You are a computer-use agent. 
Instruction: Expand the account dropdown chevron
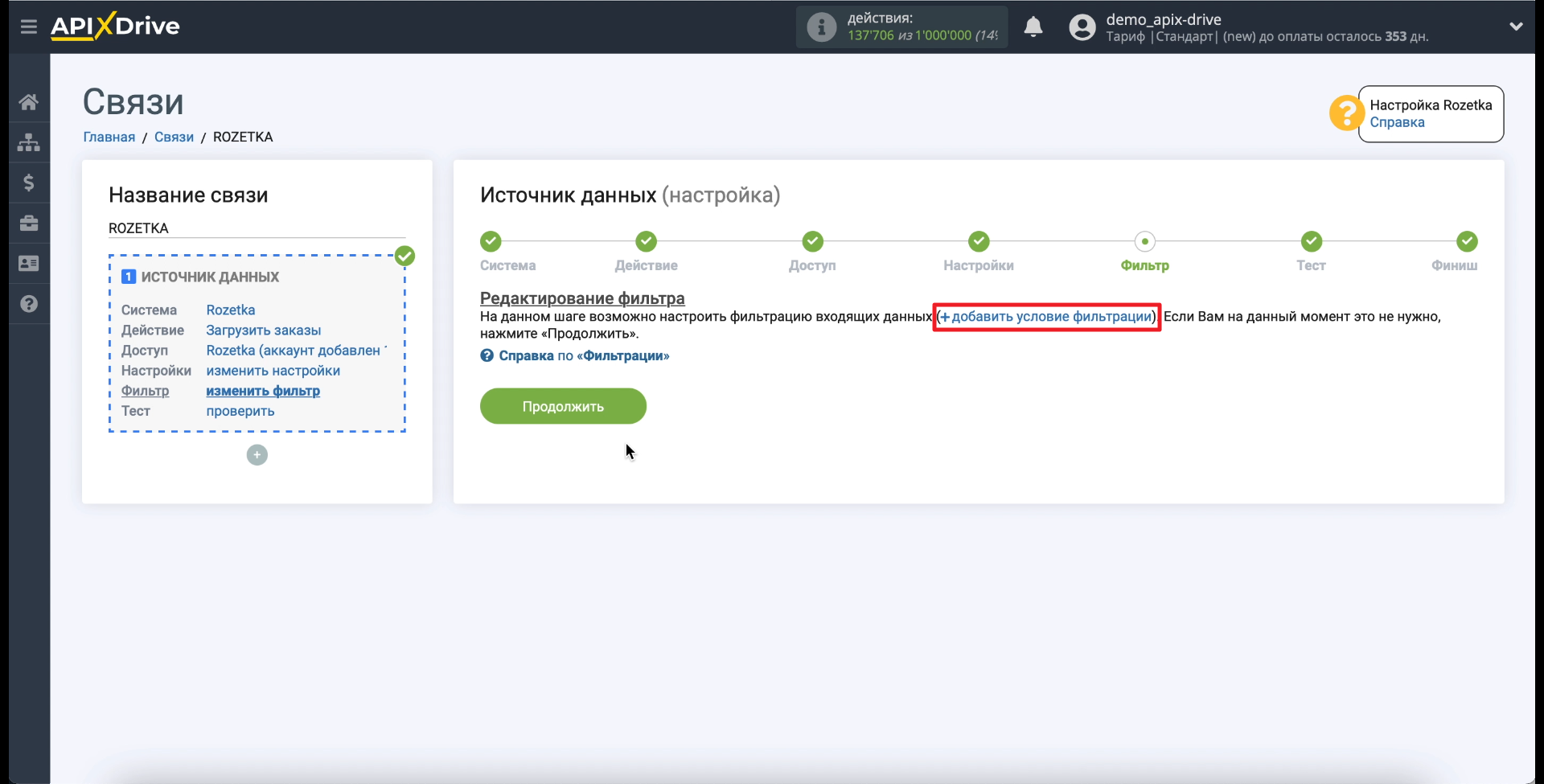pos(1516,27)
